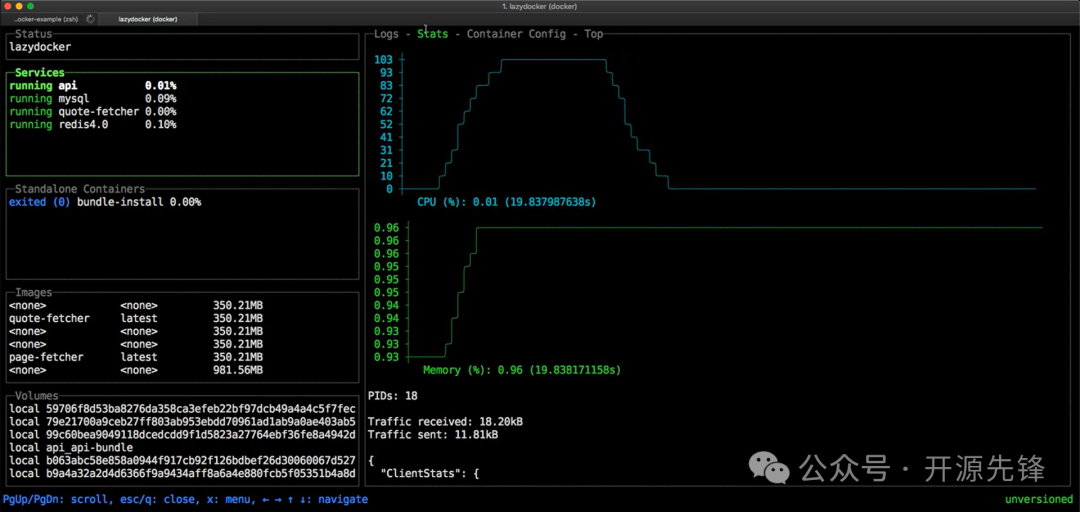Select the lazydocker (docker) terminal tab
The height and width of the screenshot is (512, 1080).
click(x=149, y=19)
